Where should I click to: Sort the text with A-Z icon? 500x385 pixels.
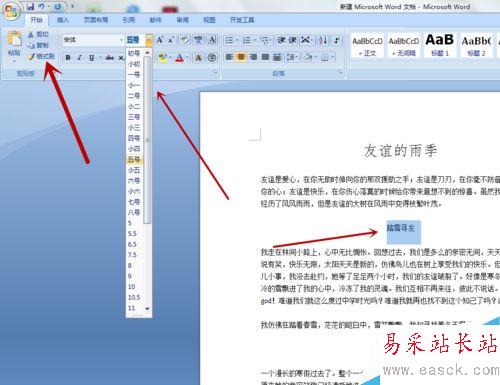pos(323,40)
